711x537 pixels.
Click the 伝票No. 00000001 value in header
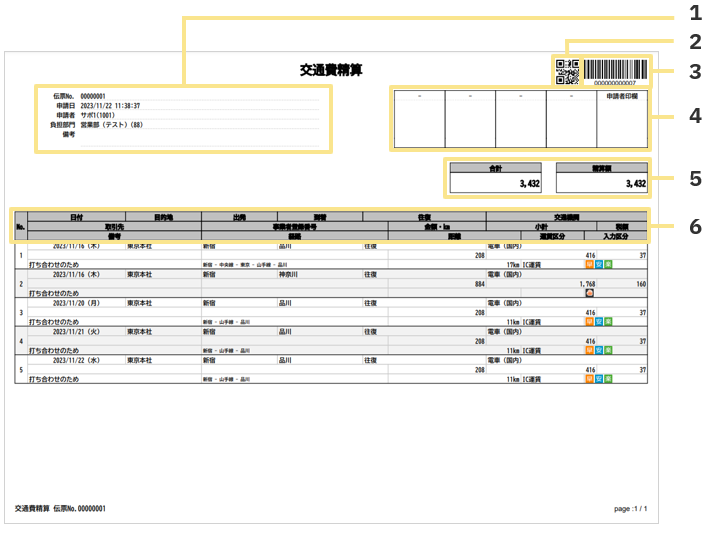(93, 96)
